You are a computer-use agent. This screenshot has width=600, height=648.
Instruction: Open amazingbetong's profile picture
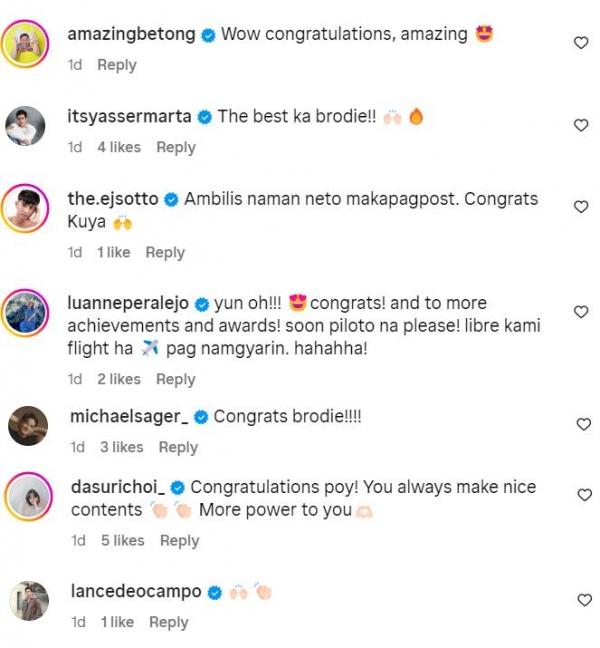click(28, 45)
